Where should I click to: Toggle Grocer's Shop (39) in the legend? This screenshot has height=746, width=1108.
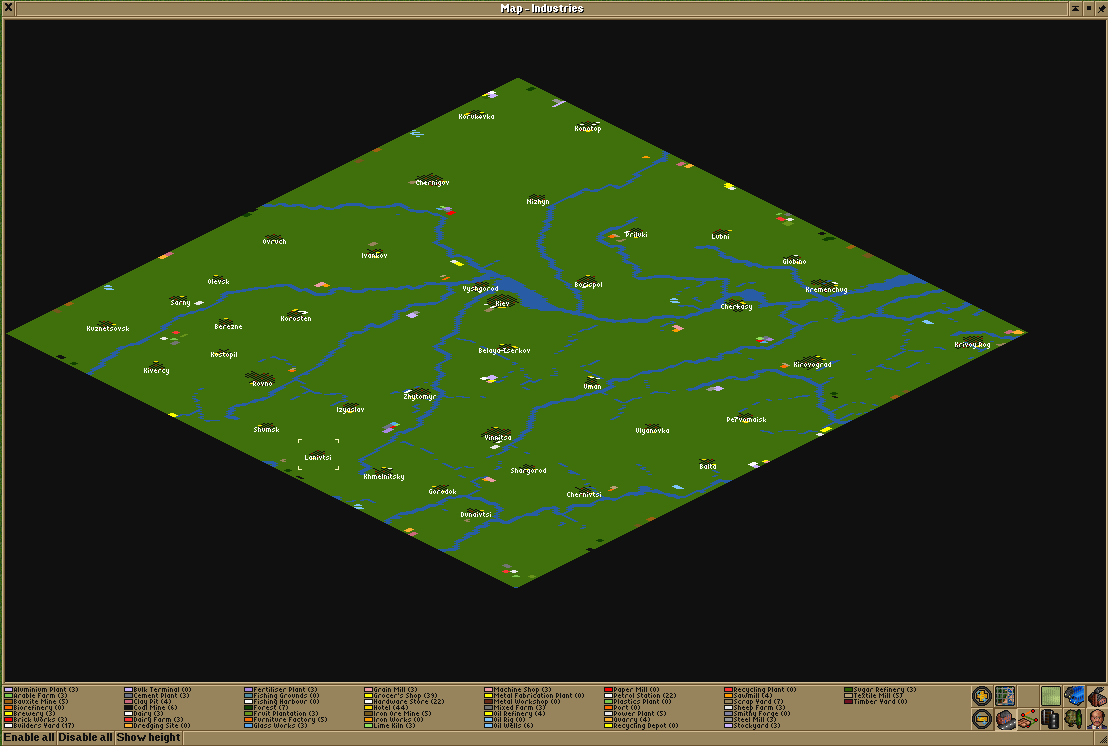pos(401,696)
